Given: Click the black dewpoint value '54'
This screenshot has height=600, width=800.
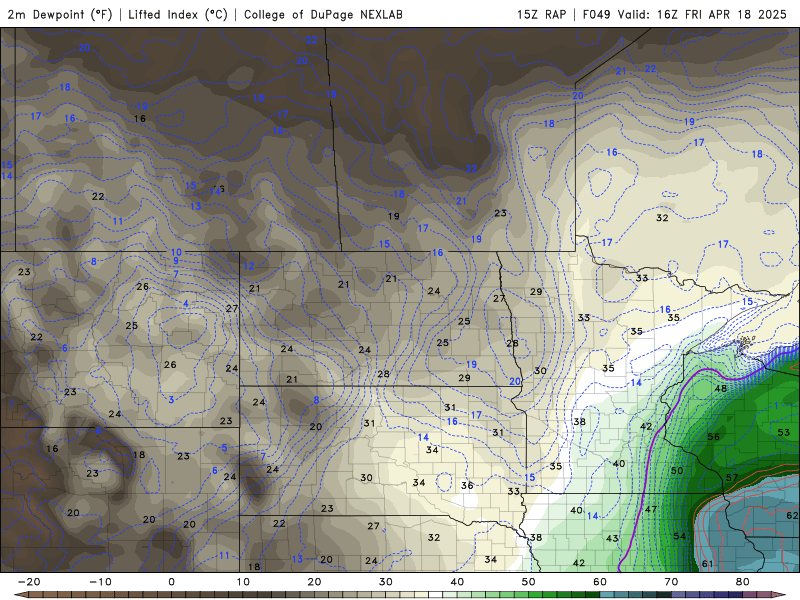Looking at the screenshot, I should pyautogui.click(x=680, y=536).
